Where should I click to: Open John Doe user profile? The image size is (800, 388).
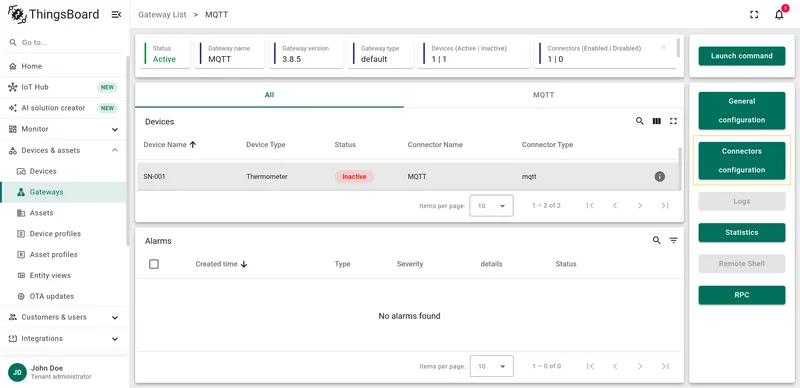point(63,372)
